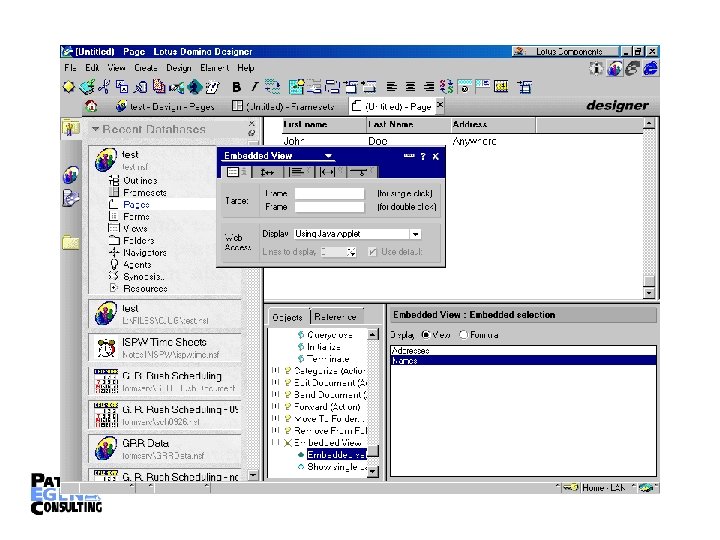Open the Basics tab of Embedded View properties

pos(236,172)
